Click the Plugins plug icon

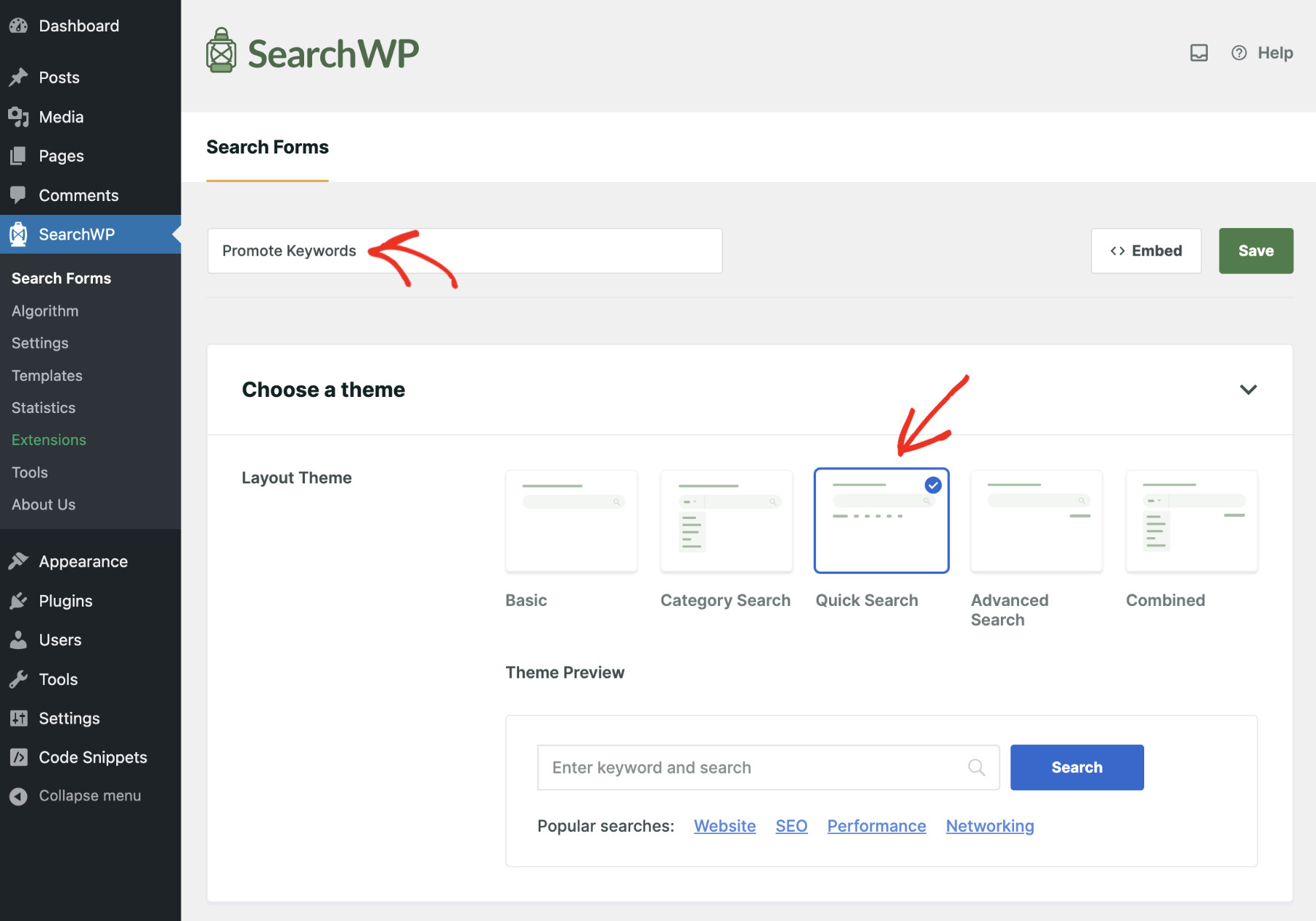click(18, 601)
